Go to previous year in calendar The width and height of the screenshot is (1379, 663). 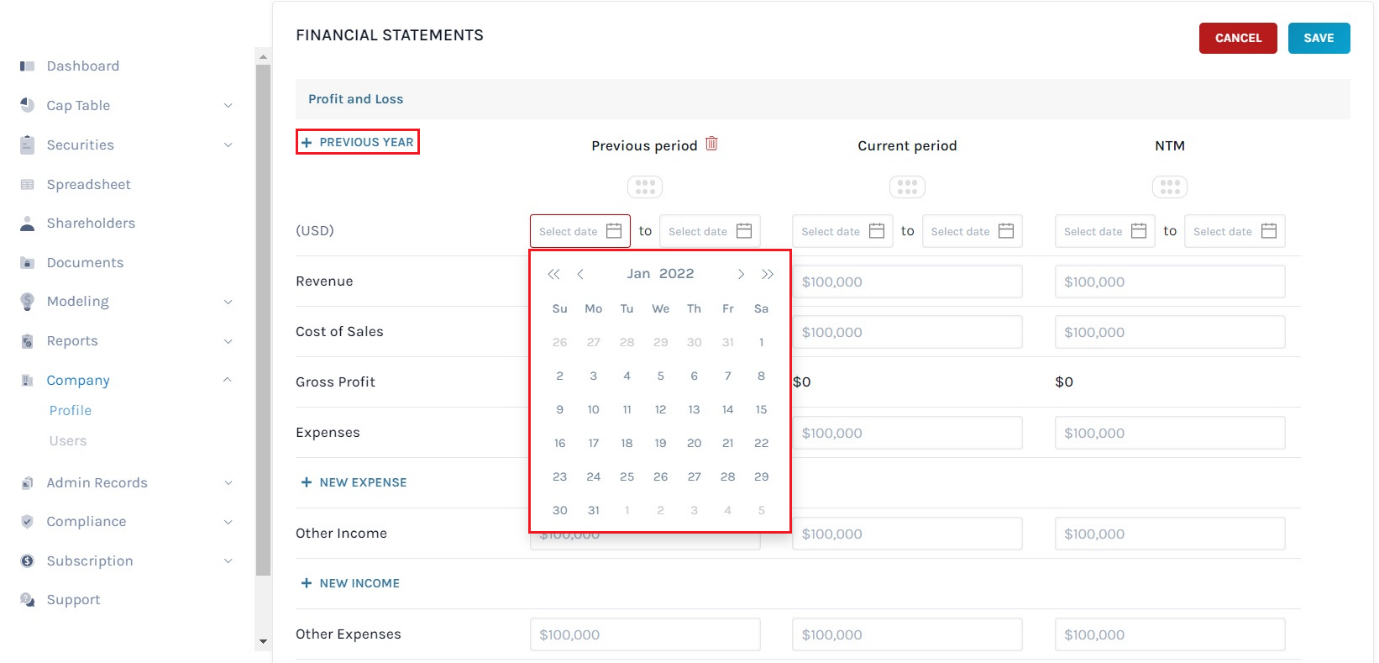(554, 274)
